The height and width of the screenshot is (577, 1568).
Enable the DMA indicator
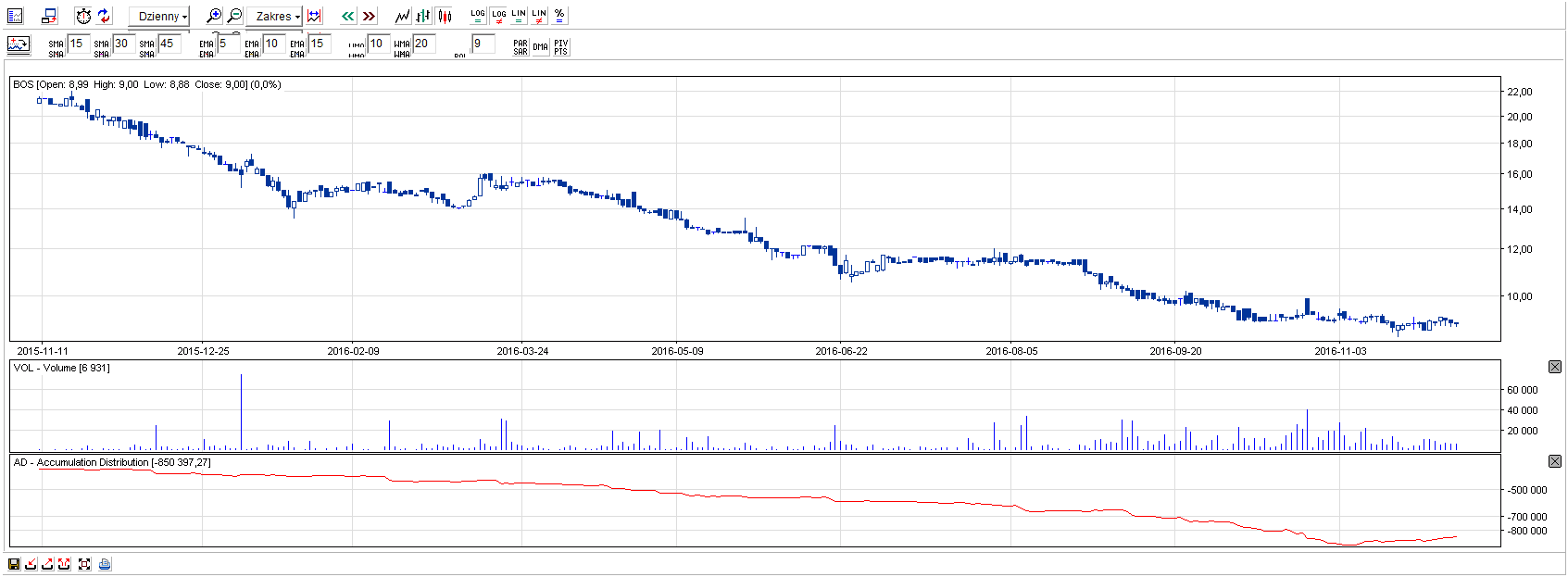540,46
